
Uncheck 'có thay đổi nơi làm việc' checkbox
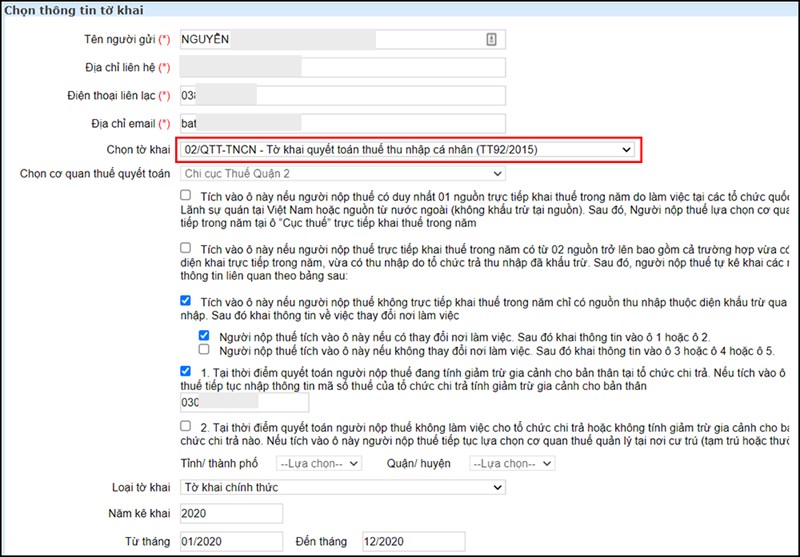[204, 335]
